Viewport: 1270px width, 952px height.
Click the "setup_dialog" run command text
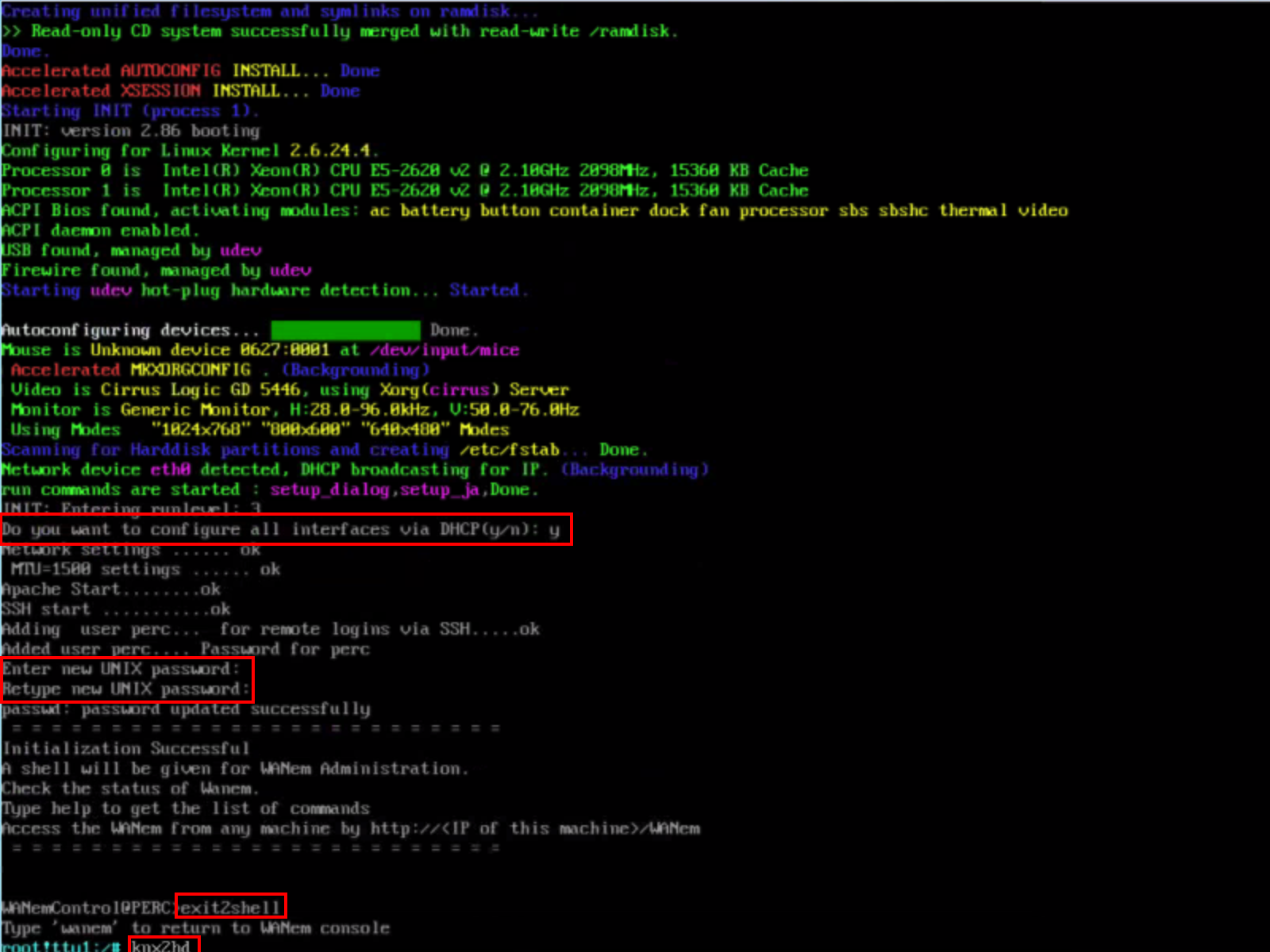[x=329, y=489]
